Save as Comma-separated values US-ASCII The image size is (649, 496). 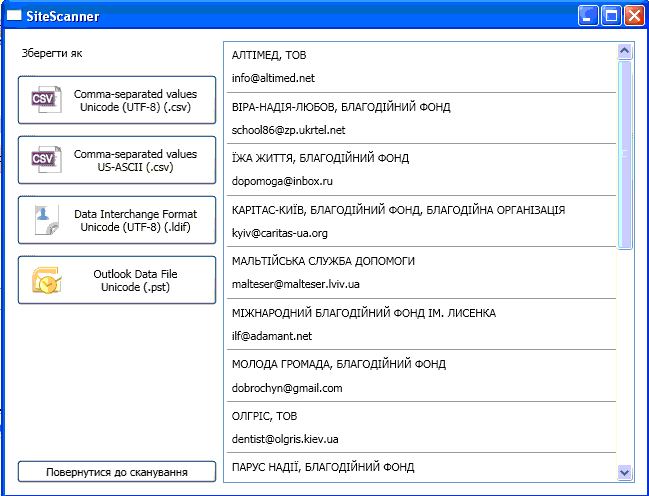tap(117, 160)
